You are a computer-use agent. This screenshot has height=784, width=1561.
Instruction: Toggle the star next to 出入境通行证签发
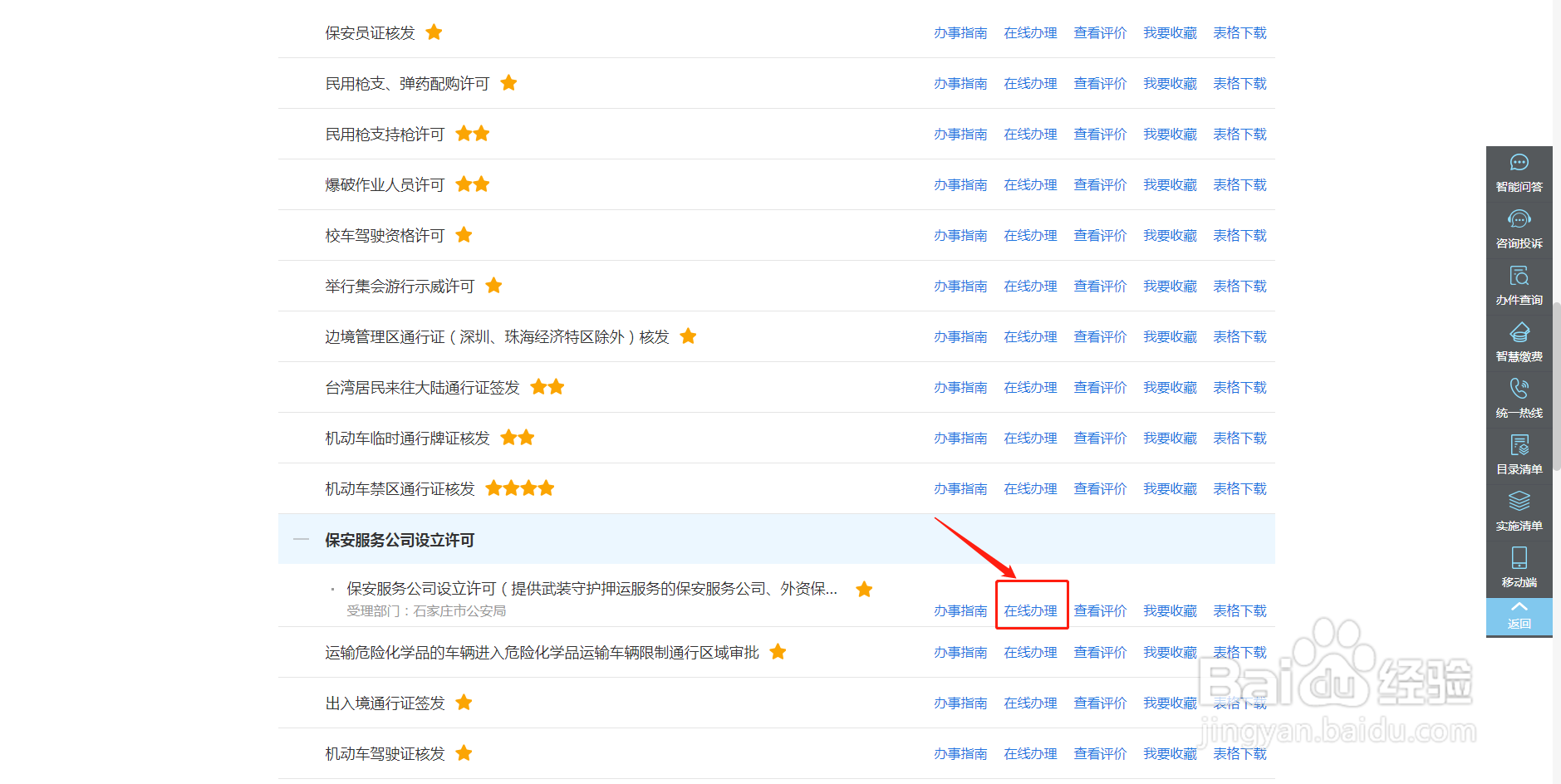tap(464, 702)
